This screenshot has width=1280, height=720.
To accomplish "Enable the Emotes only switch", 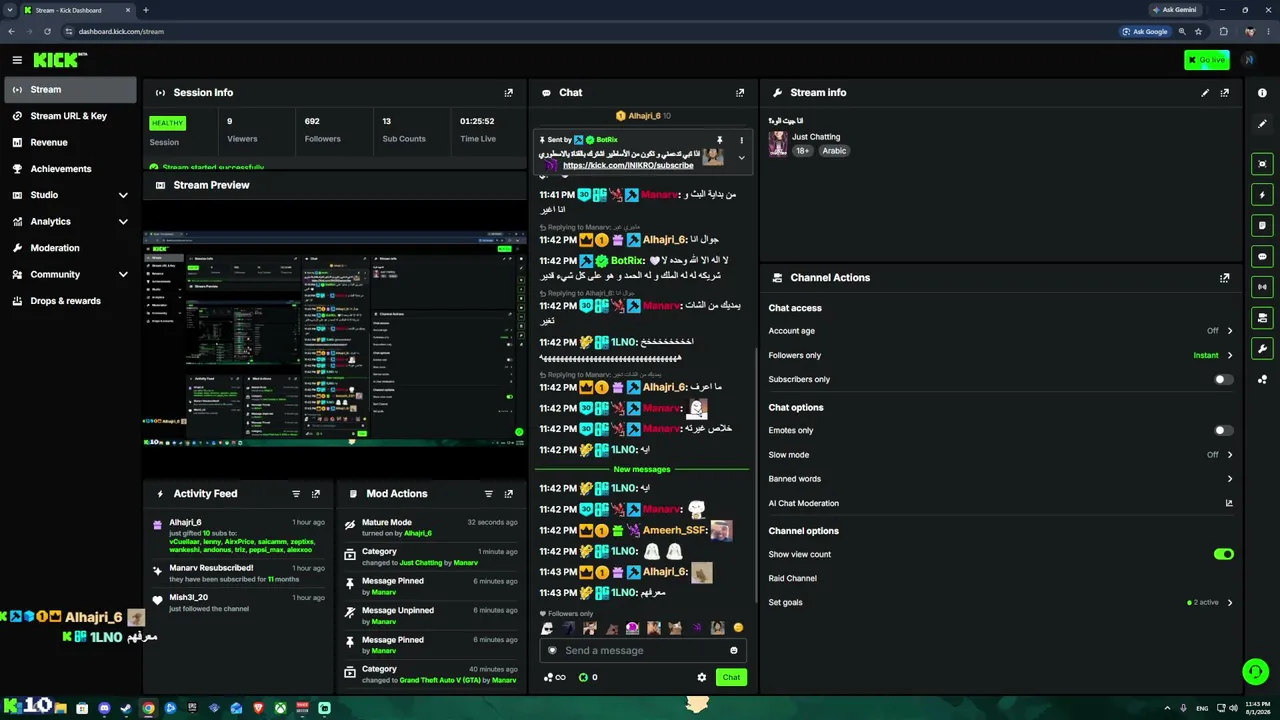I will click(1223, 431).
